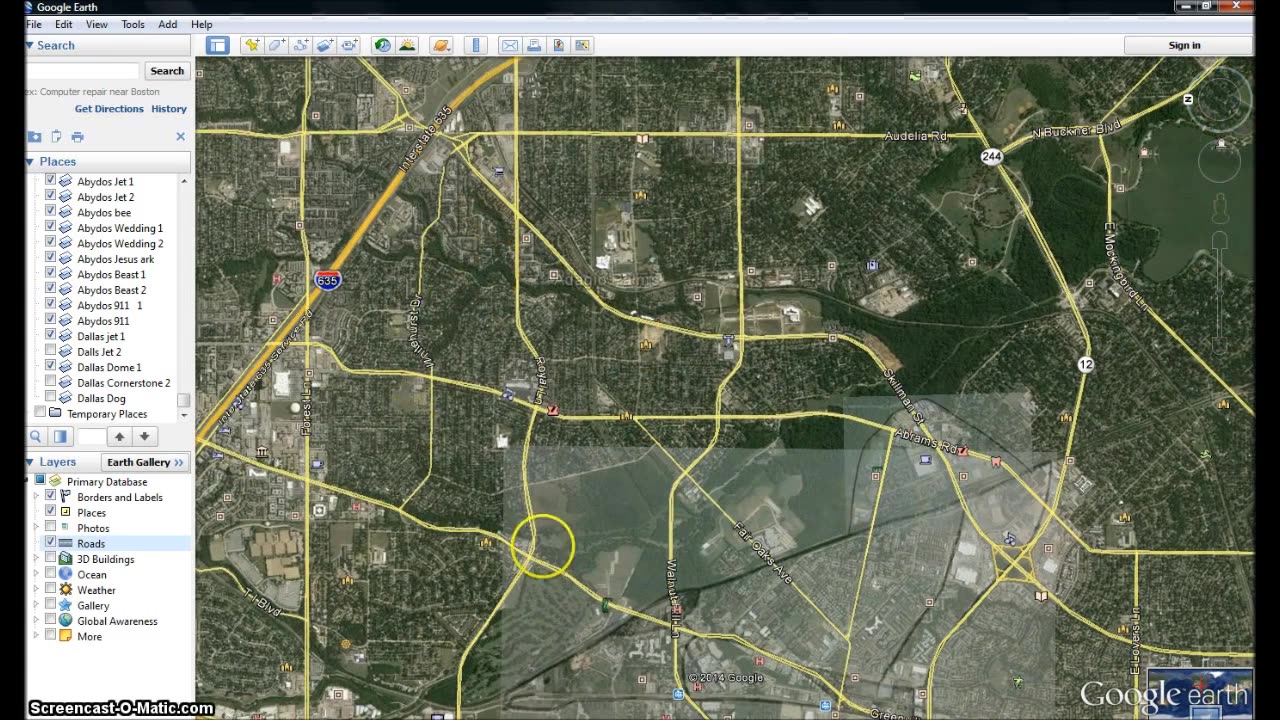Disable the Roads layer checkbox
The width and height of the screenshot is (1280, 720).
coord(50,543)
